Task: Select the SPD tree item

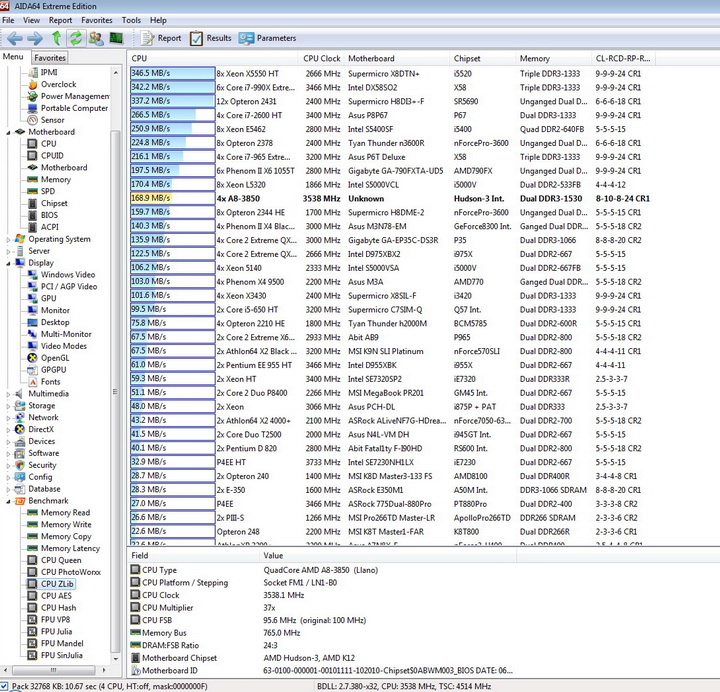Action: point(42,191)
